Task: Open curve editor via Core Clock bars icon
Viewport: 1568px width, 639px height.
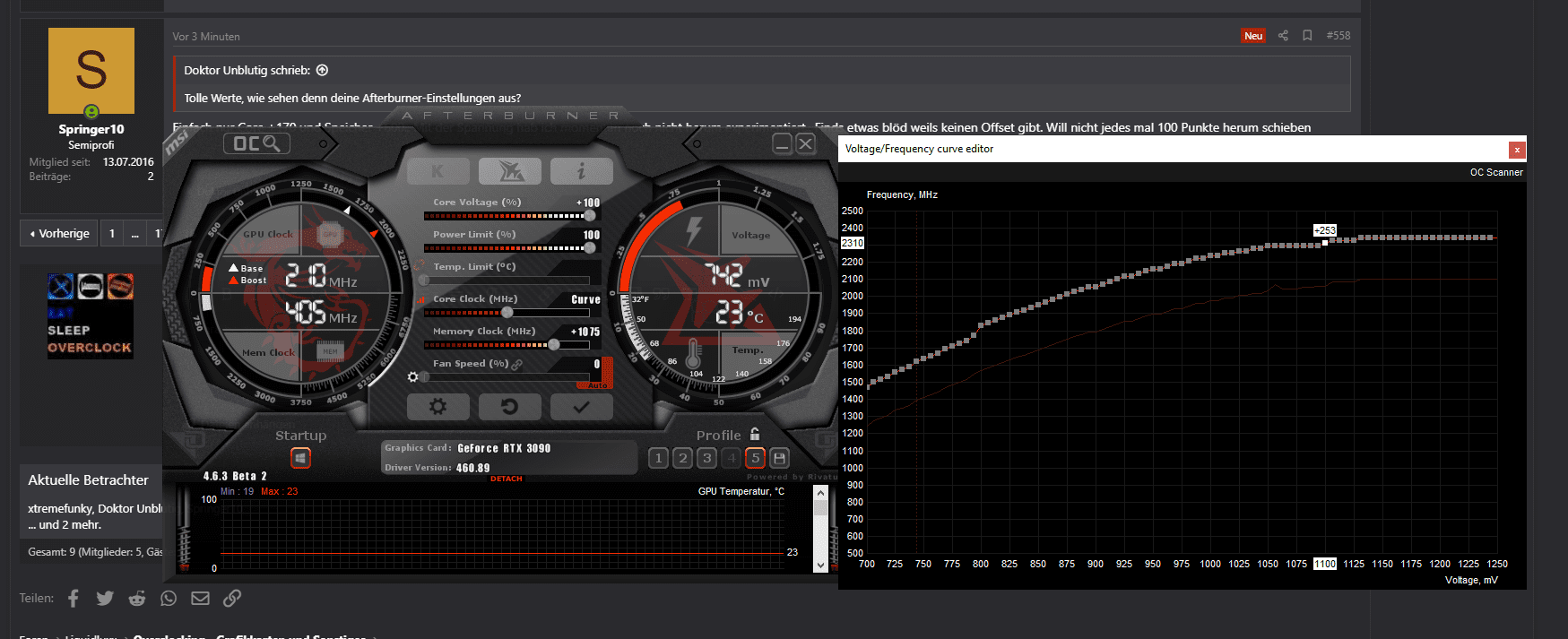Action: 422,299
